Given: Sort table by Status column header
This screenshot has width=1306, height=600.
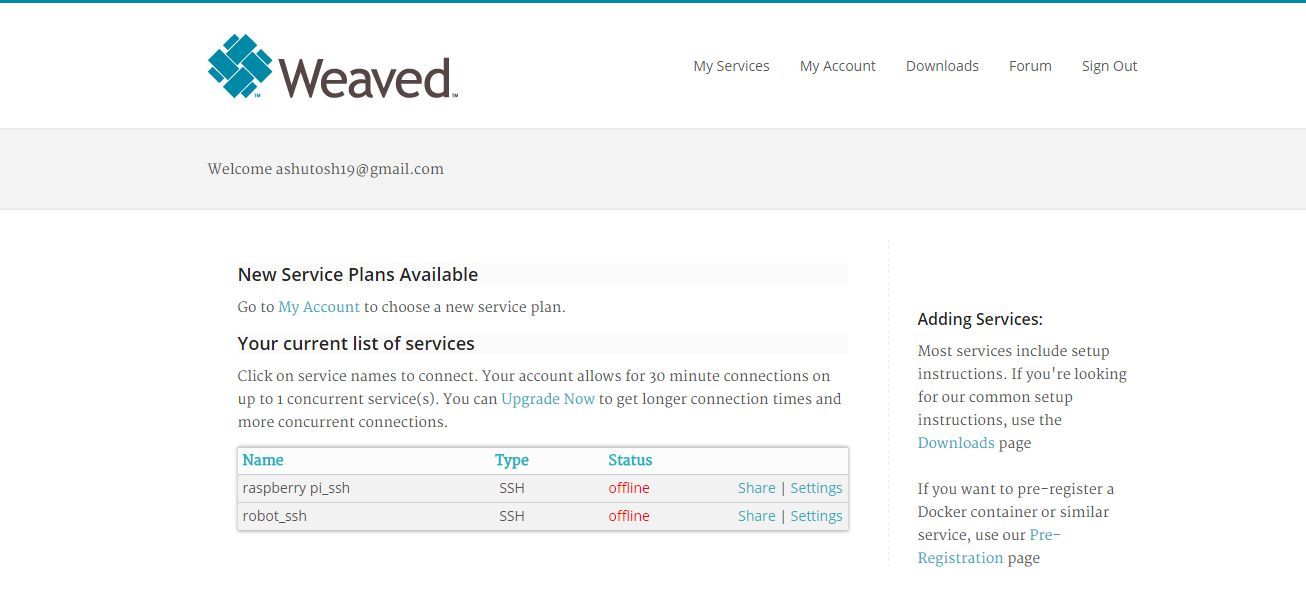Looking at the screenshot, I should click(x=630, y=460).
